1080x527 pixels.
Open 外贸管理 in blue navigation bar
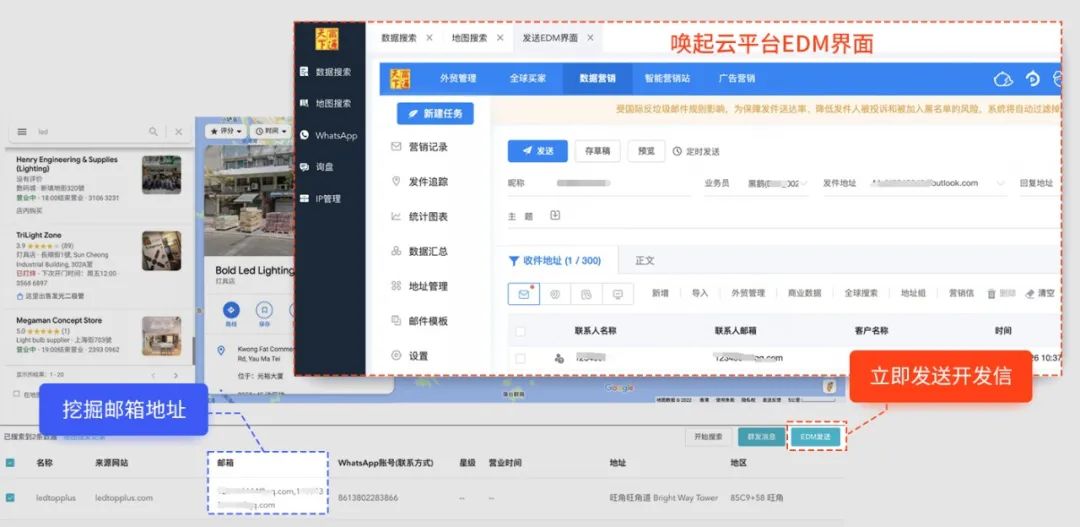pos(458,79)
